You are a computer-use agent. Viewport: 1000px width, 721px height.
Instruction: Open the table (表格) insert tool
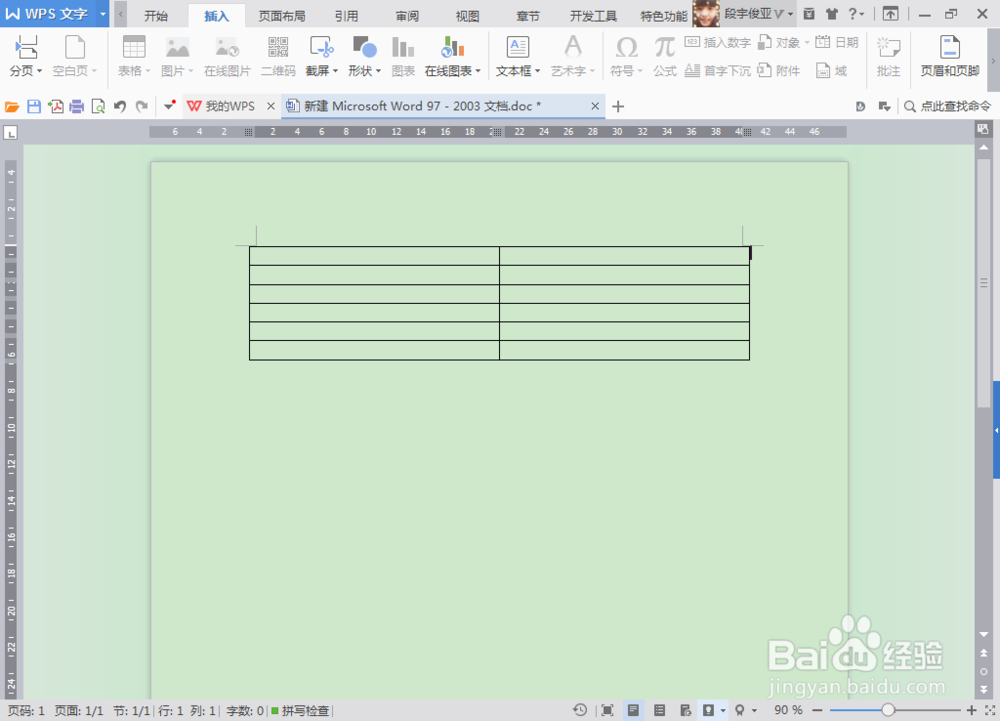pyautogui.click(x=134, y=55)
